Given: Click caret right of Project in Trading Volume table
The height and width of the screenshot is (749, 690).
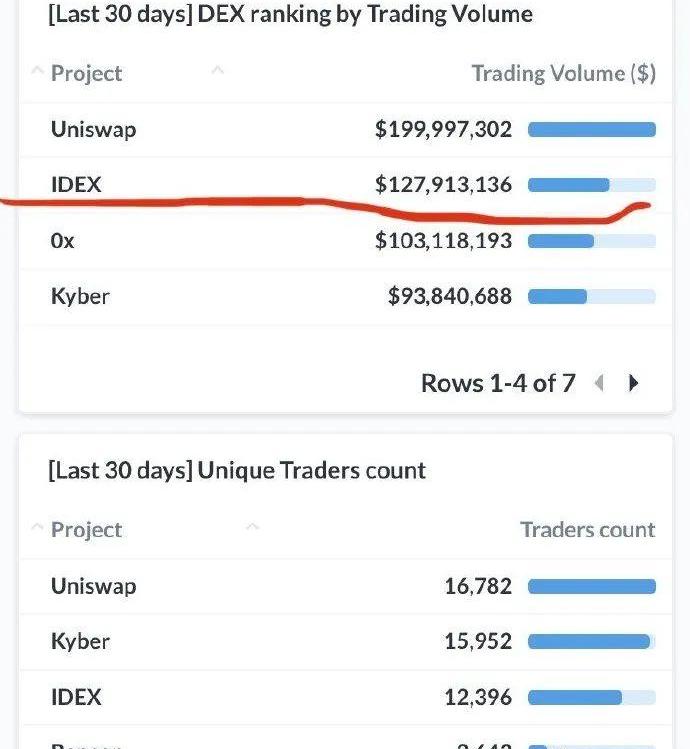Looking at the screenshot, I should coord(217,70).
